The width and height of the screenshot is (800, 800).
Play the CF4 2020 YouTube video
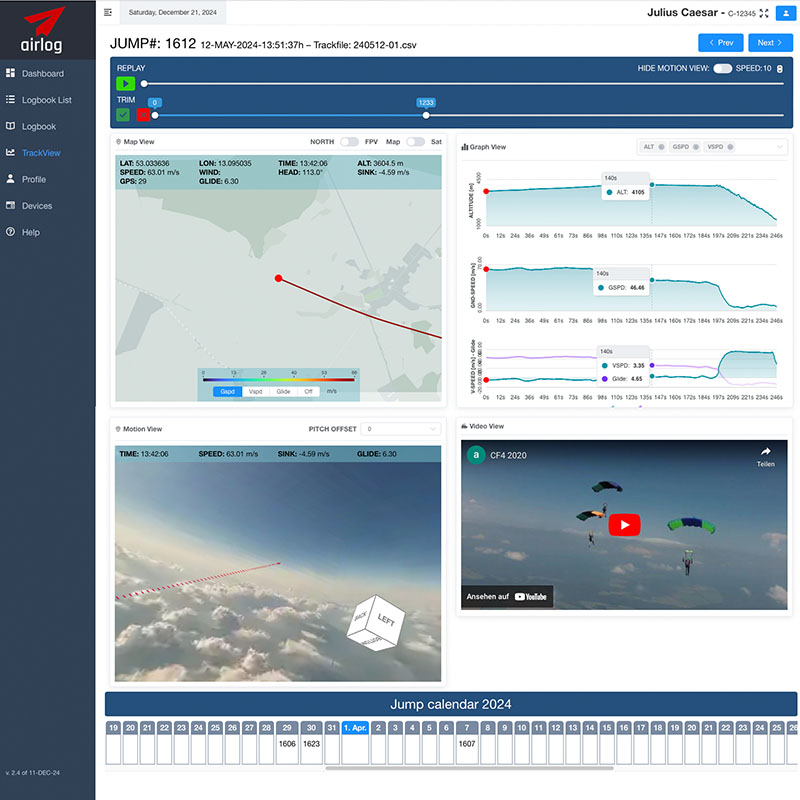(x=625, y=524)
